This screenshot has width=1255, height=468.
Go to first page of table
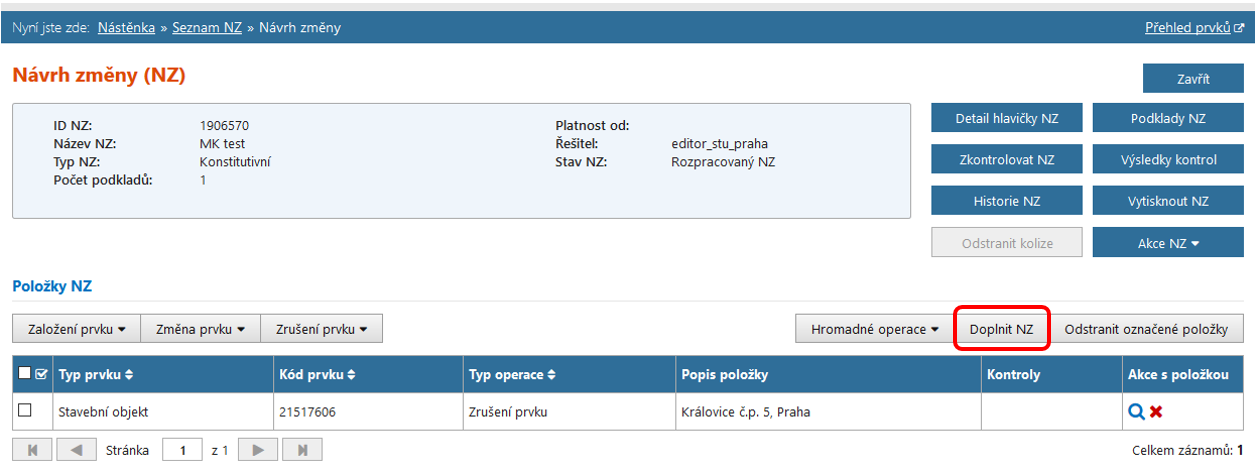coord(32,451)
